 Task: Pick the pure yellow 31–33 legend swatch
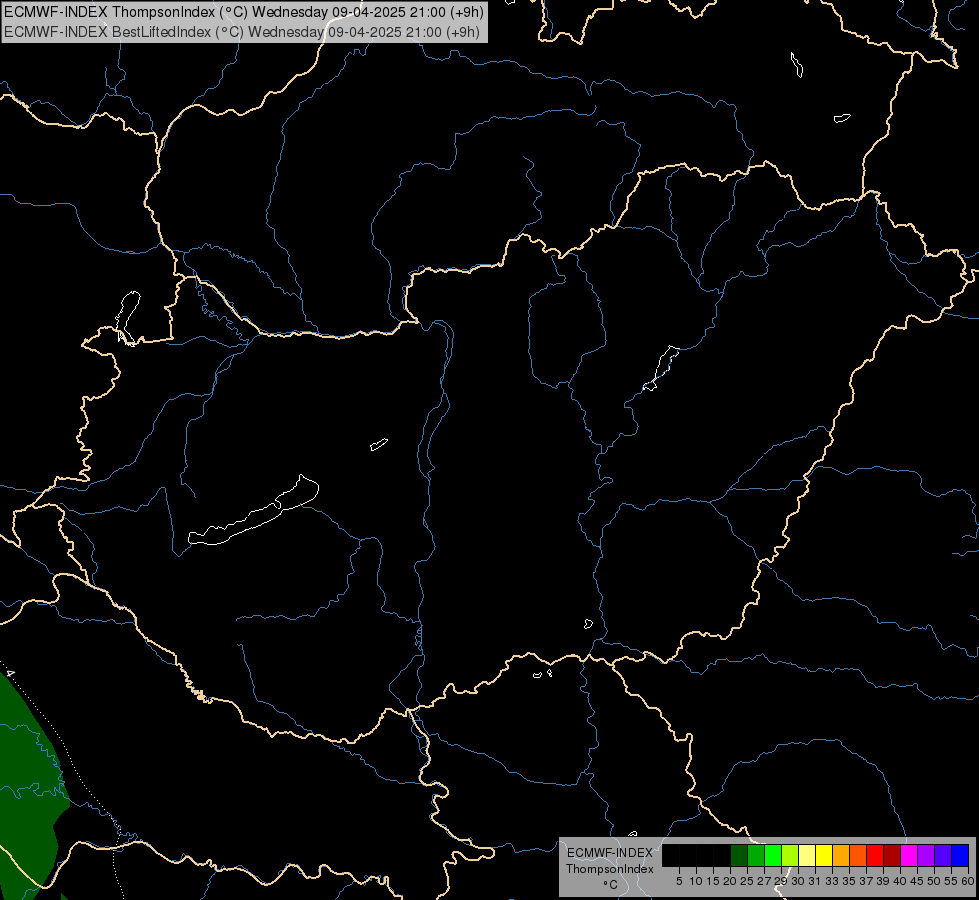824,855
